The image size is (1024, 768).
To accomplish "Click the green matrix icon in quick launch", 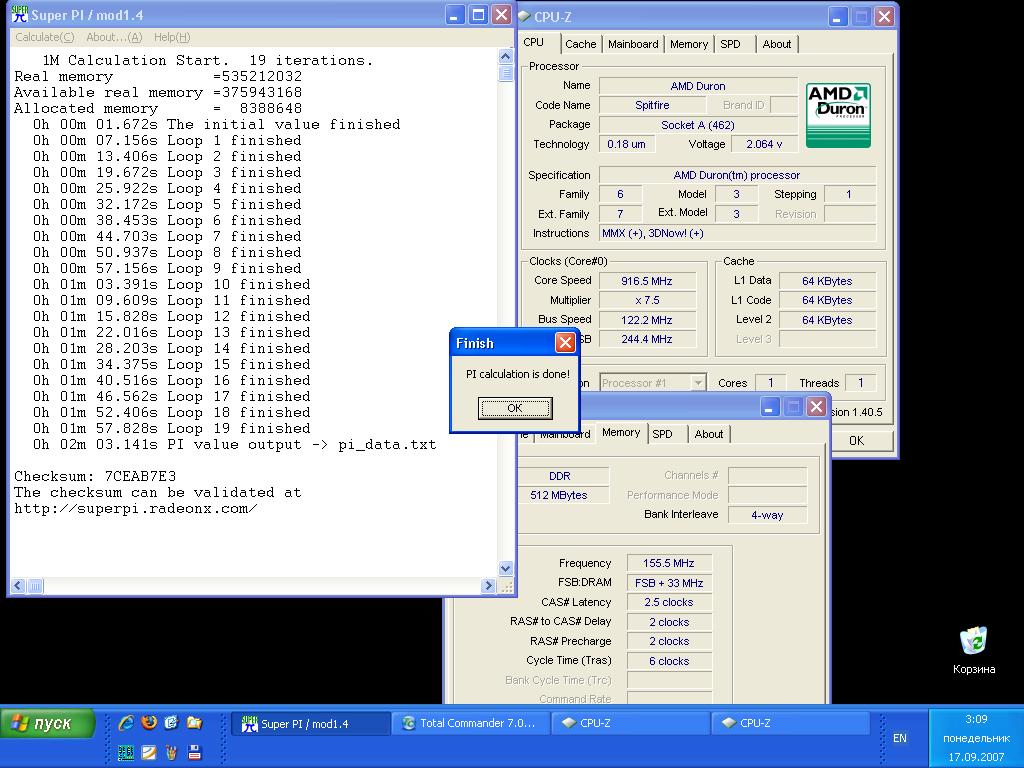I will pos(126,752).
